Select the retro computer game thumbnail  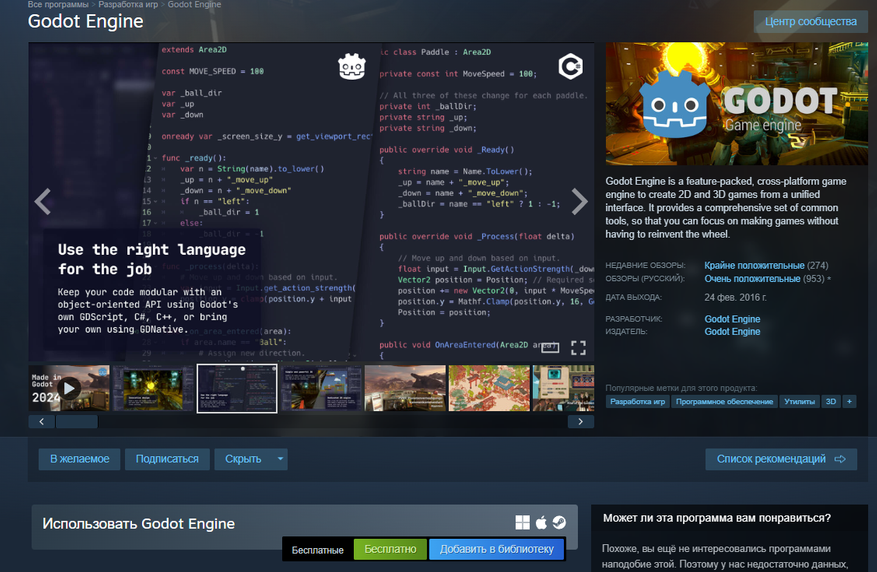(563, 388)
